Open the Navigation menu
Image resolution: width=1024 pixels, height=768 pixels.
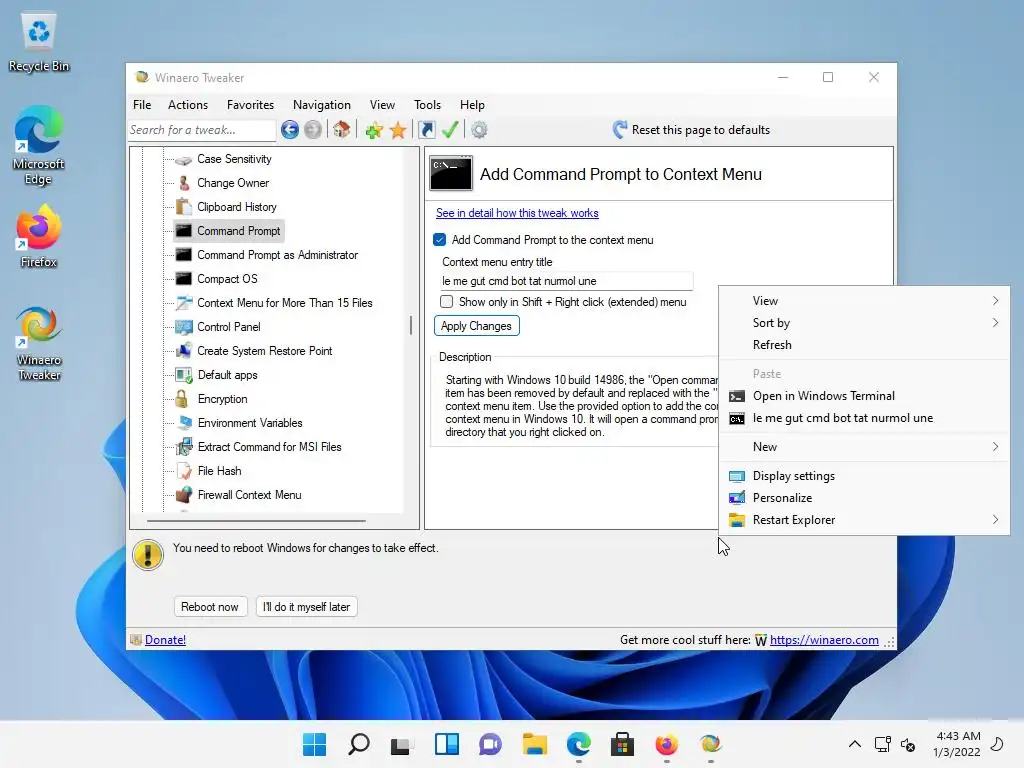(x=322, y=104)
